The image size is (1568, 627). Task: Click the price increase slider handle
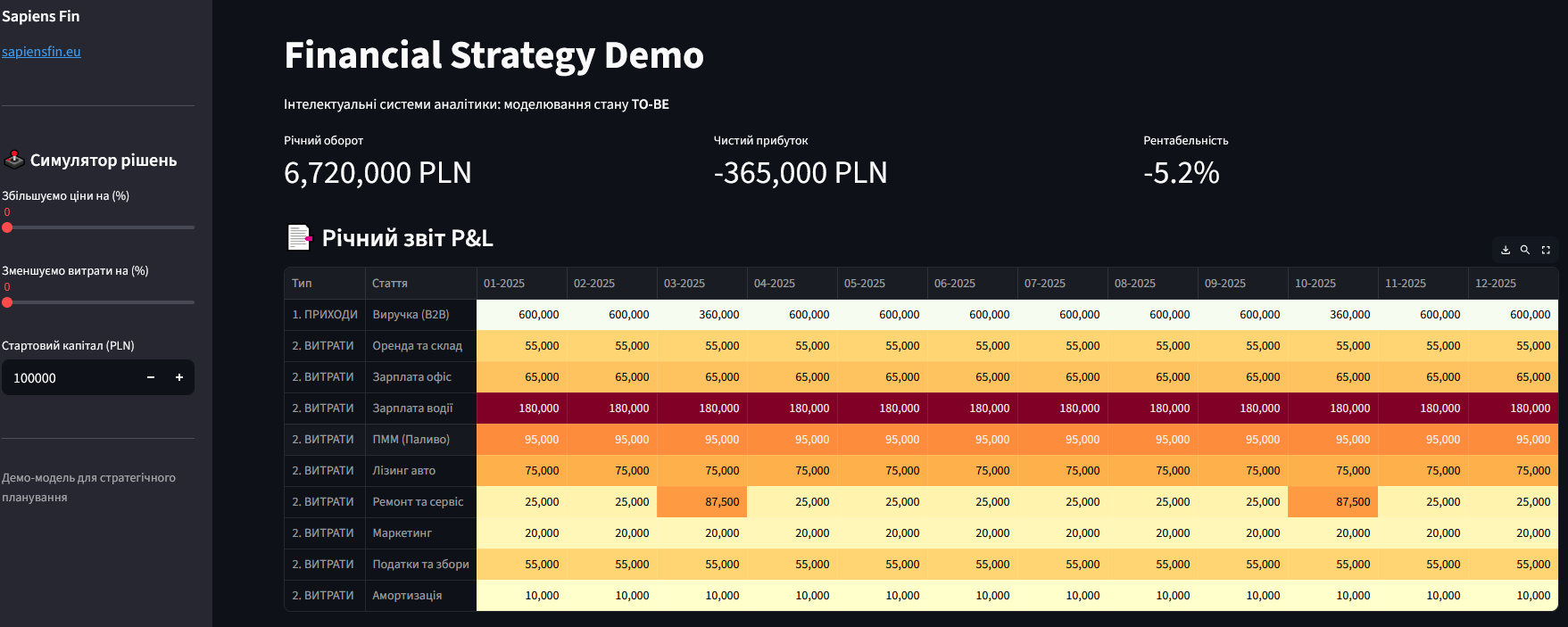tap(7, 227)
